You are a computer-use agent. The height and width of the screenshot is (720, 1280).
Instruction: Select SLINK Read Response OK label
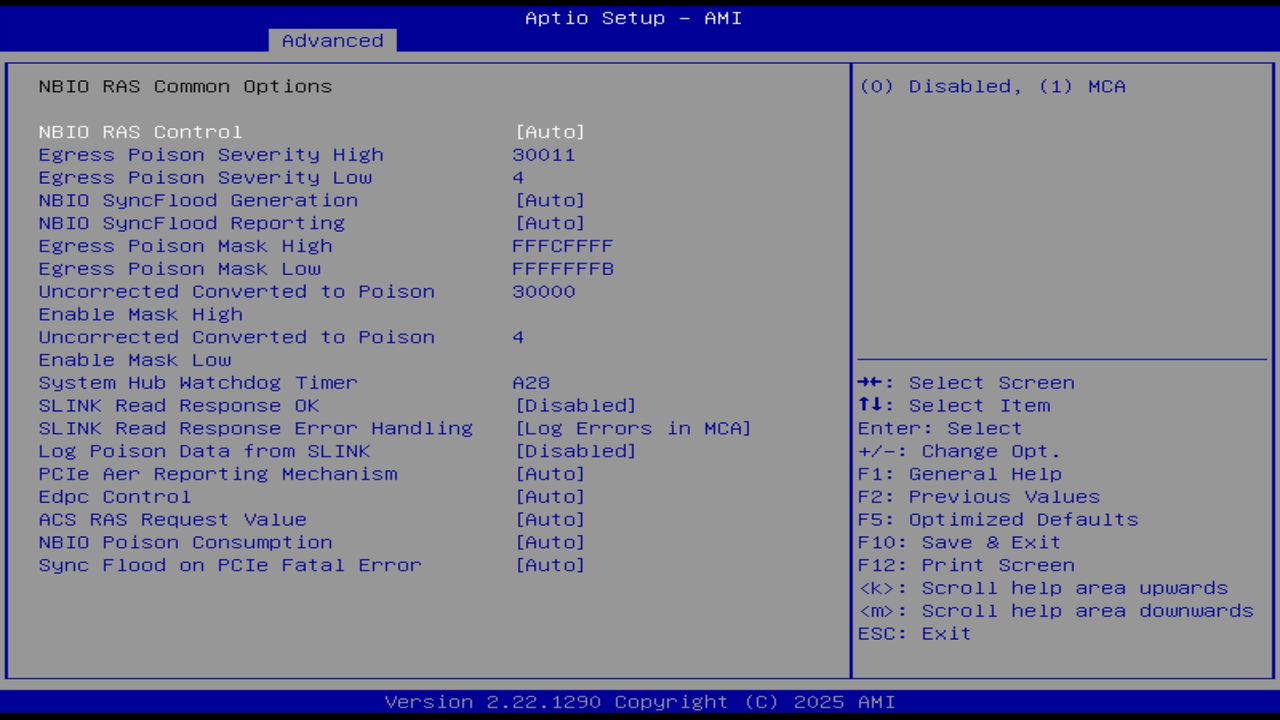(x=179, y=406)
